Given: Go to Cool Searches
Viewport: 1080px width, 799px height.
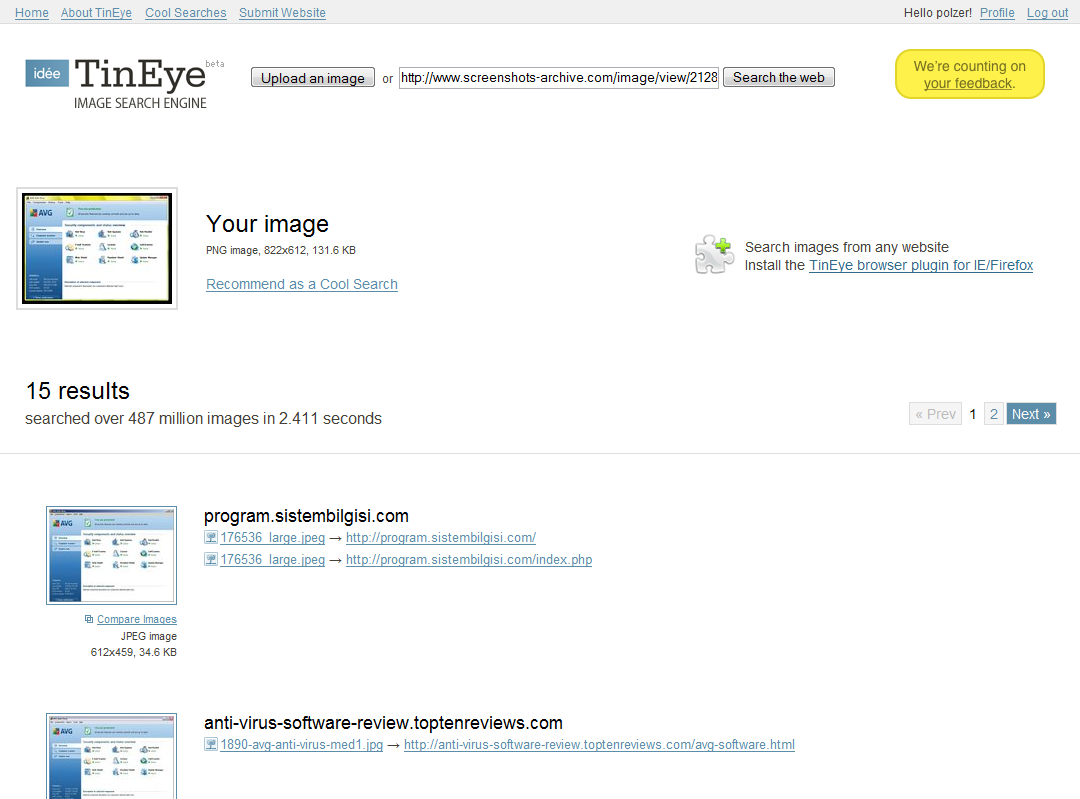Looking at the screenshot, I should pos(185,12).
